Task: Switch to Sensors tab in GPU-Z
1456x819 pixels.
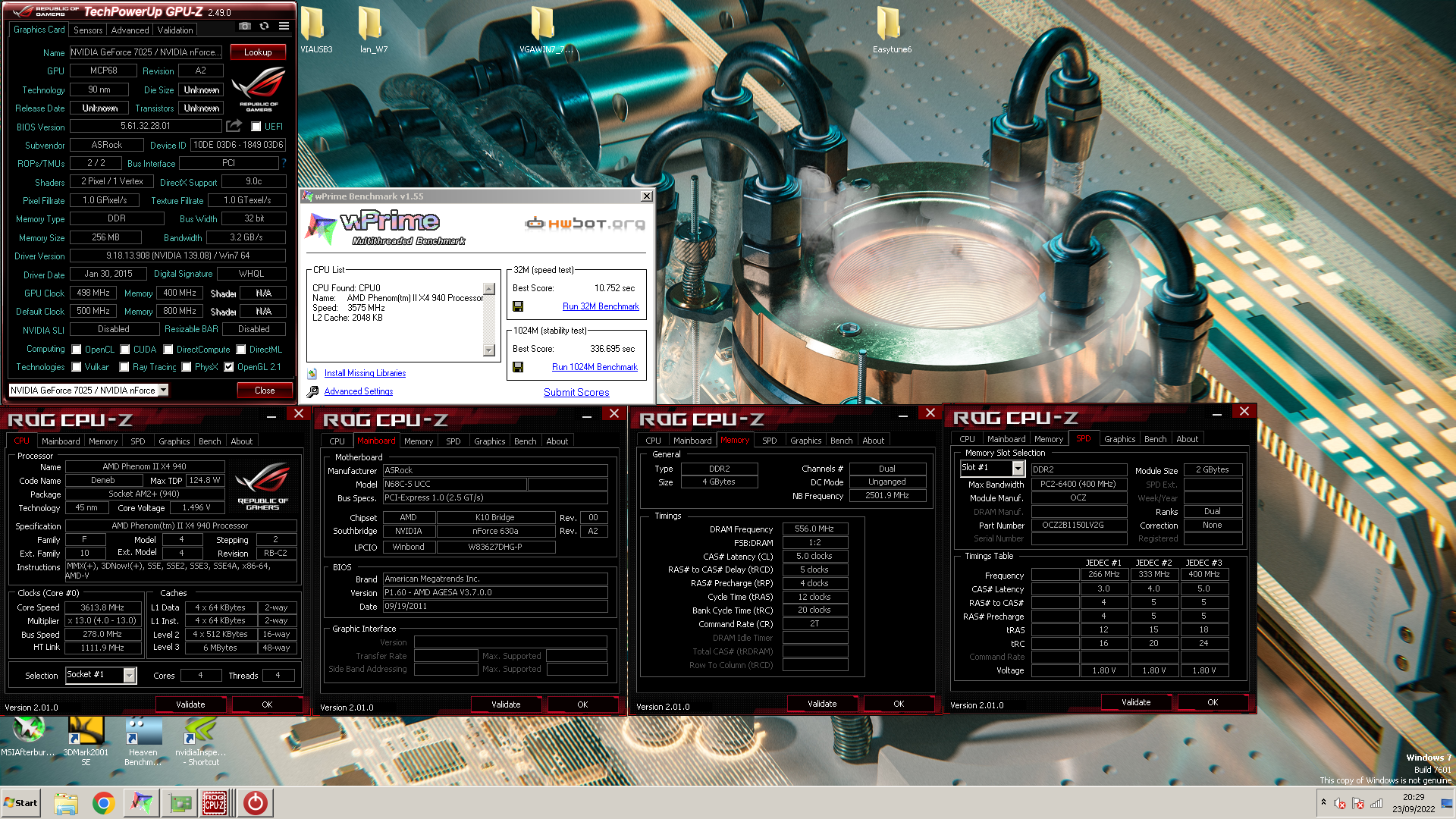Action: pos(88,30)
